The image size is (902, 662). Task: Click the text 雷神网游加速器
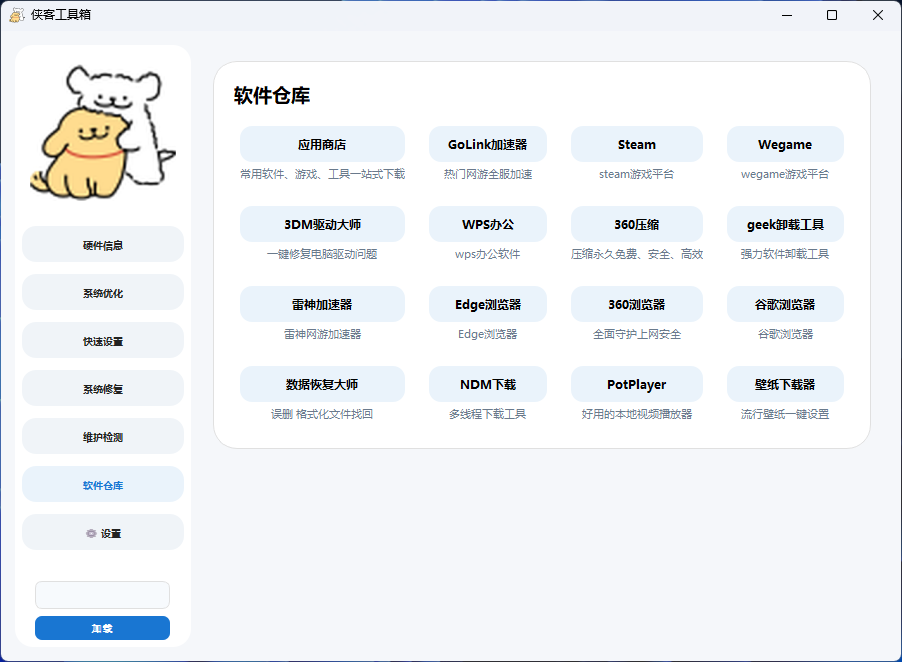click(322, 334)
